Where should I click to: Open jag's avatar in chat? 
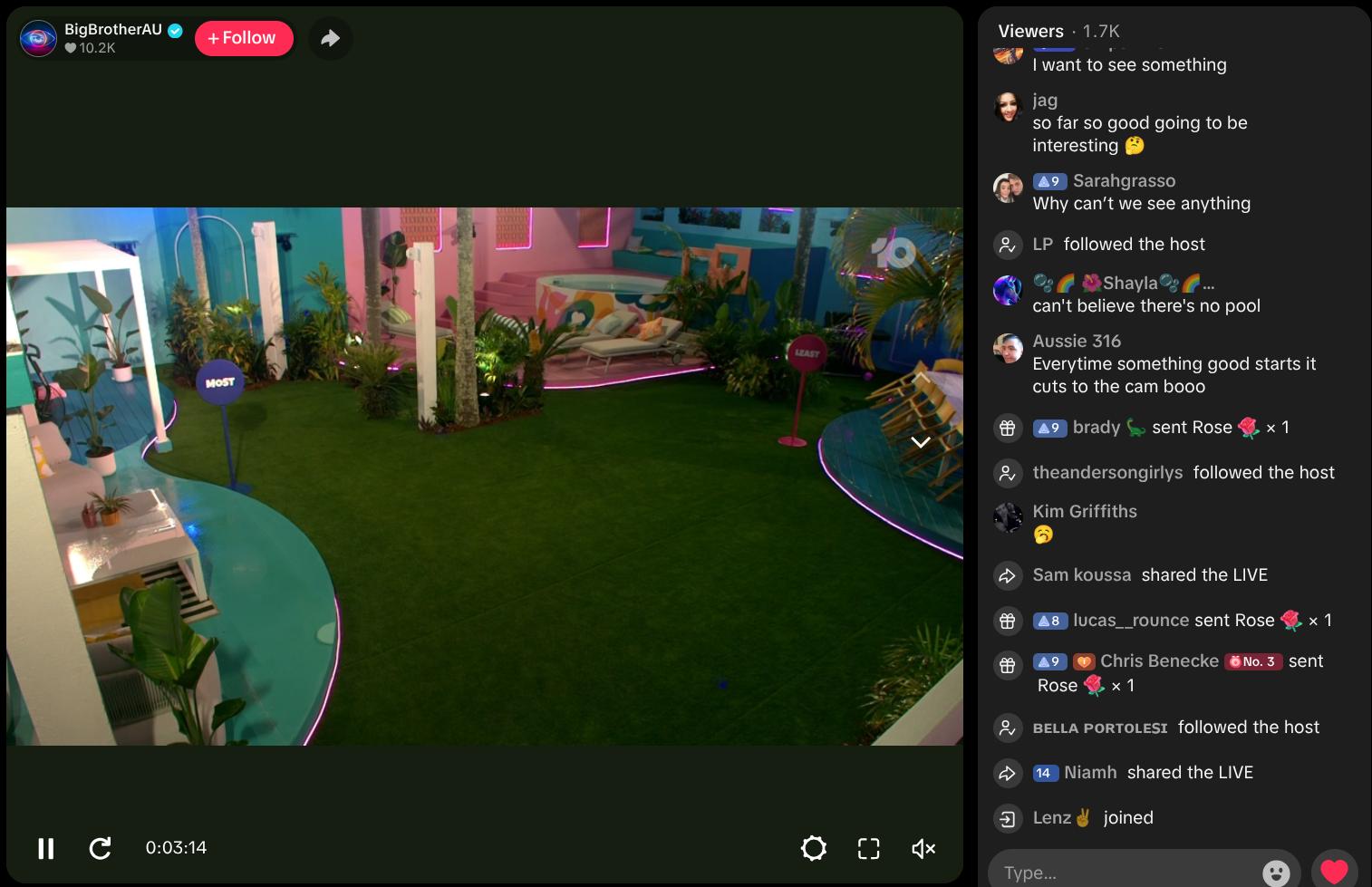pyautogui.click(x=1008, y=107)
